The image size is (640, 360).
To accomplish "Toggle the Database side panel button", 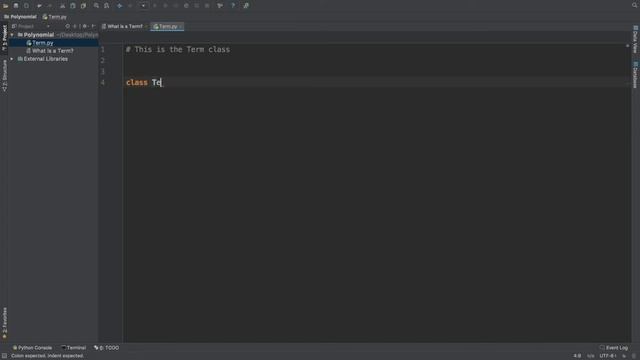I will pyautogui.click(x=635, y=75).
